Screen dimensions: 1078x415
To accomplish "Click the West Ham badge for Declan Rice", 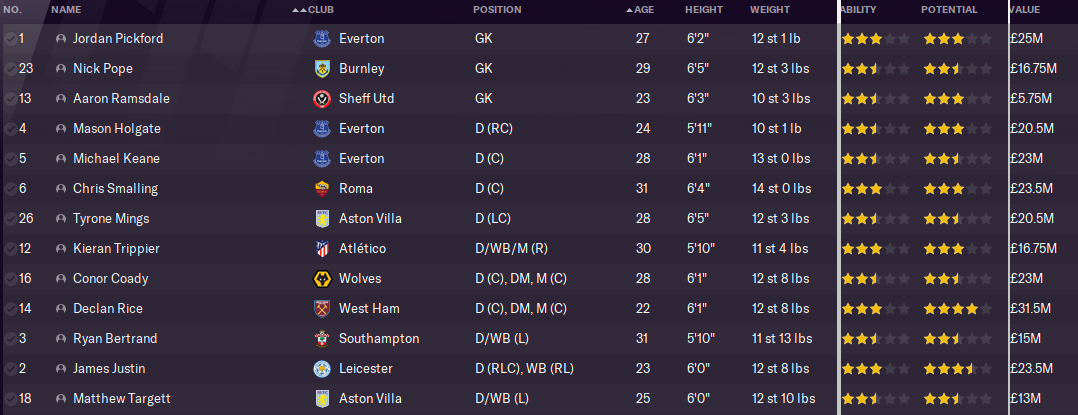I will pos(321,309).
